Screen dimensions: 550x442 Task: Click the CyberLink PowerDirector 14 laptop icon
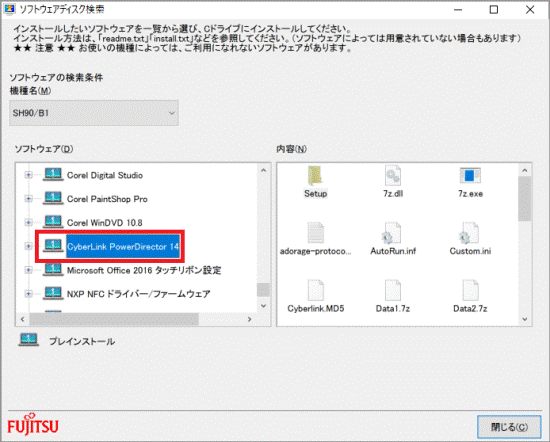coord(53,246)
